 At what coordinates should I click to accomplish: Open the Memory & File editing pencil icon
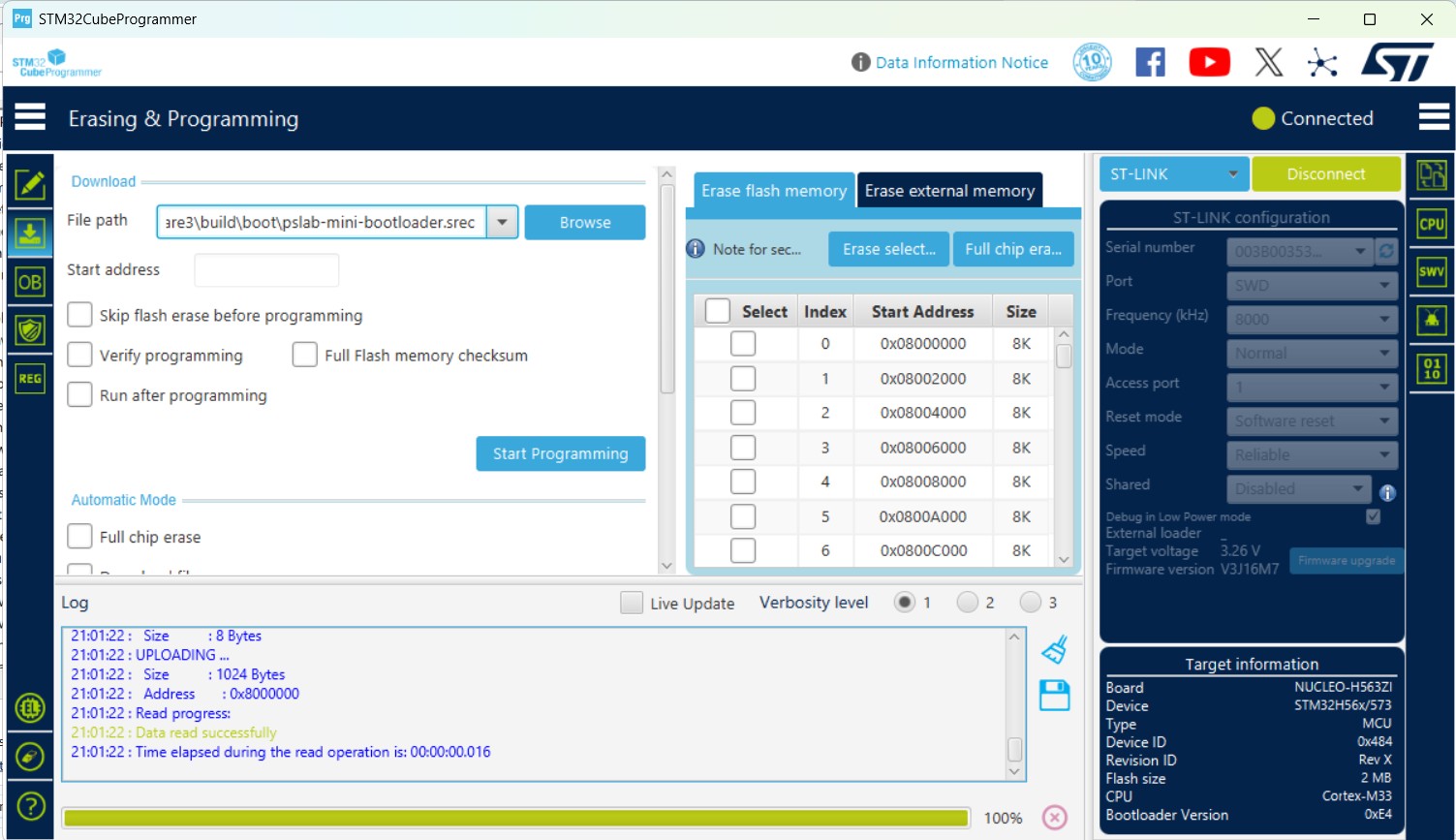[x=30, y=184]
